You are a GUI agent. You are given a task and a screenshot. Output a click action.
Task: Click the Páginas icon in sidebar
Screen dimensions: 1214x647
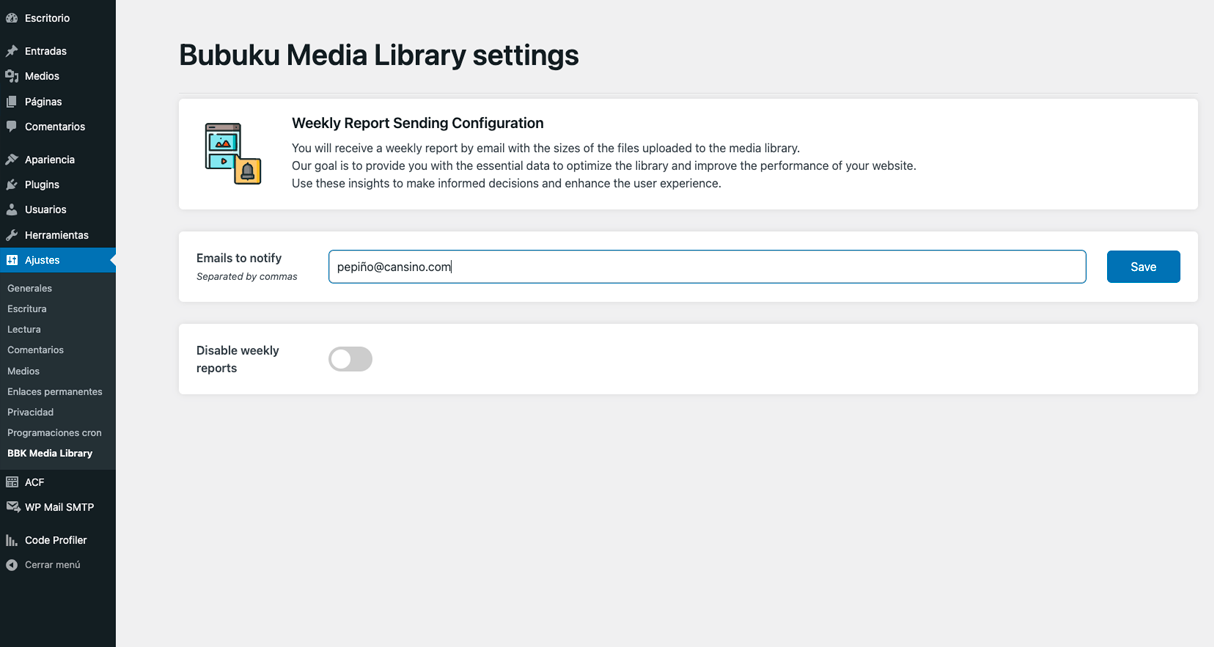(12, 102)
